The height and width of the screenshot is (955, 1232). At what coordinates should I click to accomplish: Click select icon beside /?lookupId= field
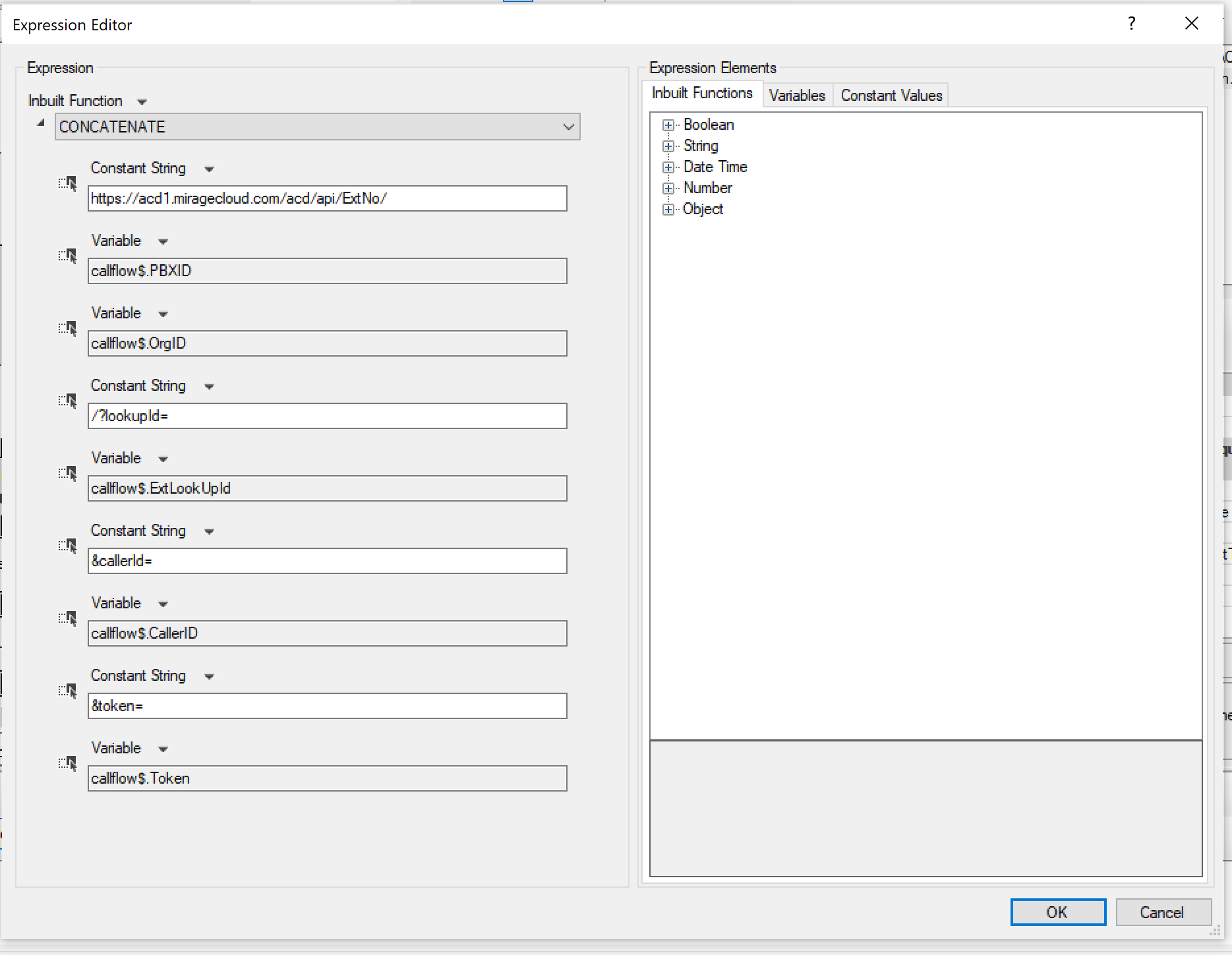[x=68, y=401]
